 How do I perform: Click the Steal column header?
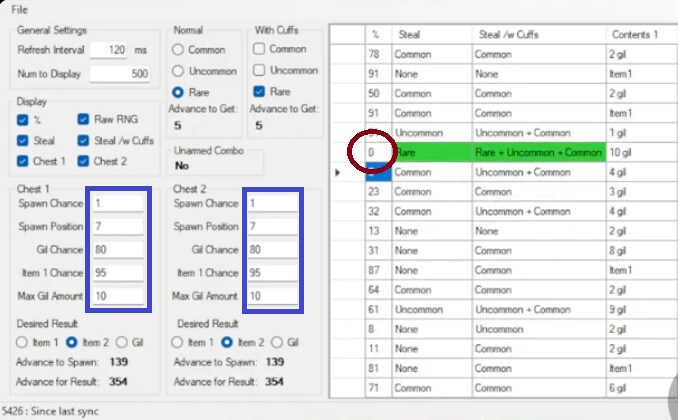pyautogui.click(x=430, y=35)
